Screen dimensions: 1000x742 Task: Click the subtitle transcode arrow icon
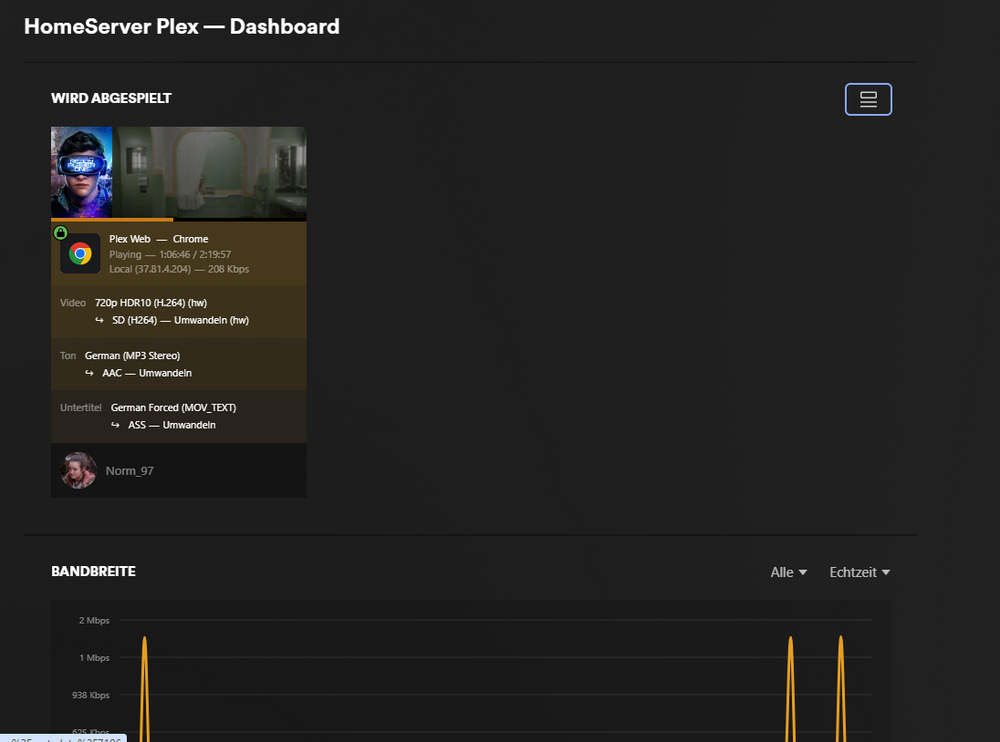click(x=115, y=425)
